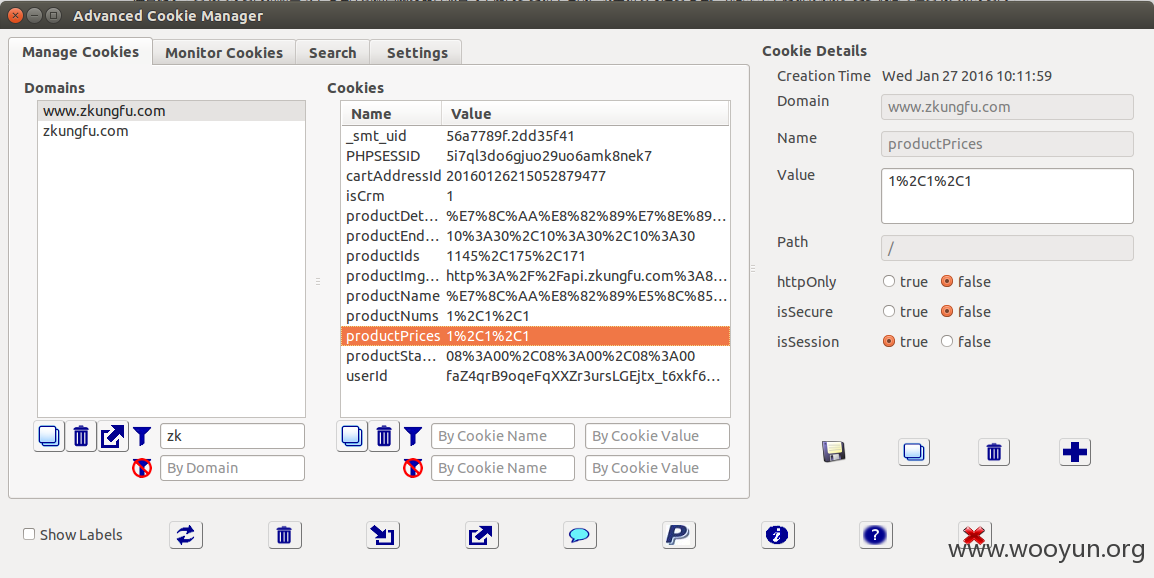Screen dimensions: 1154x578
Task: Click the copy icon under the Domains list
Action: point(49,436)
